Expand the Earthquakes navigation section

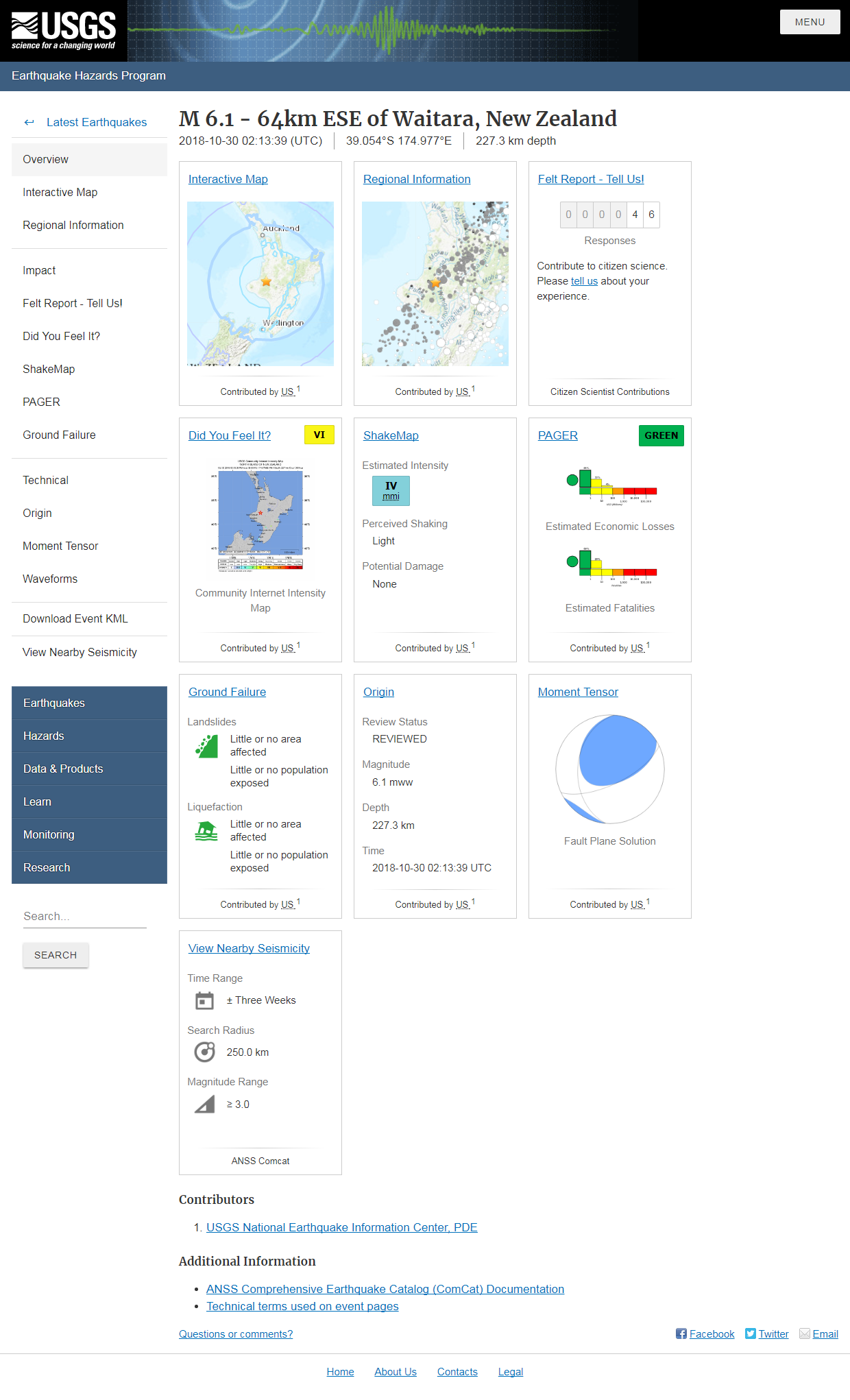89,703
